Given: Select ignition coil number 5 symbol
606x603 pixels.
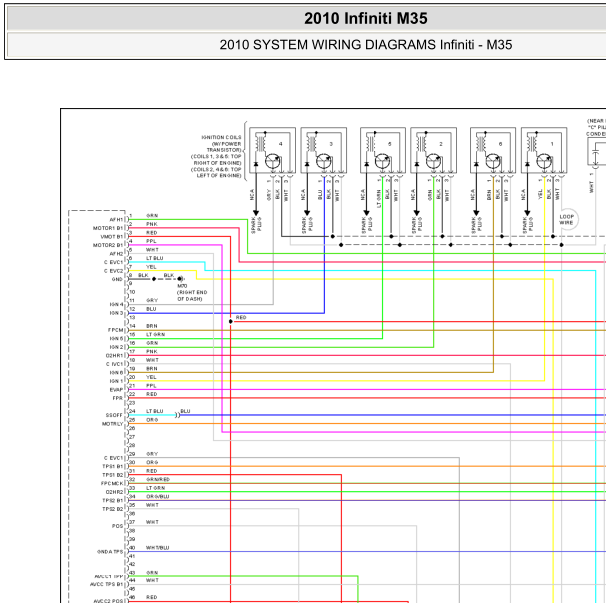Looking at the screenshot, I should (383, 150).
